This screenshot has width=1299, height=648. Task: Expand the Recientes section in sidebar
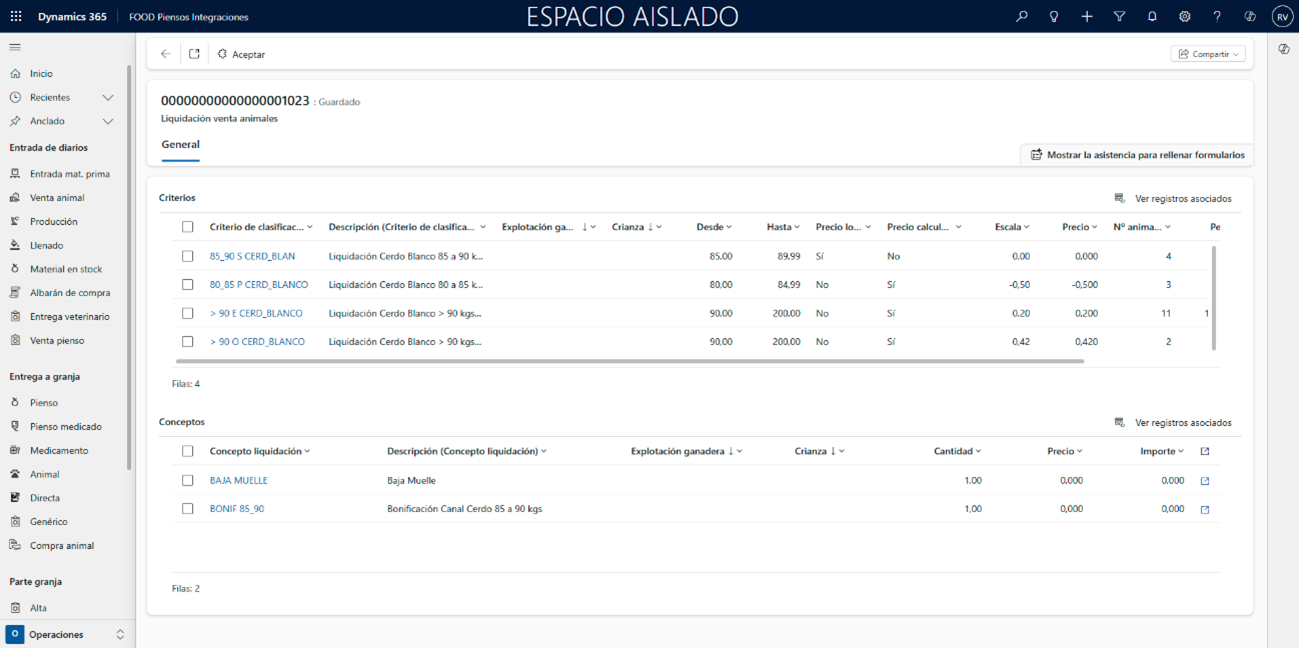pyautogui.click(x=108, y=98)
